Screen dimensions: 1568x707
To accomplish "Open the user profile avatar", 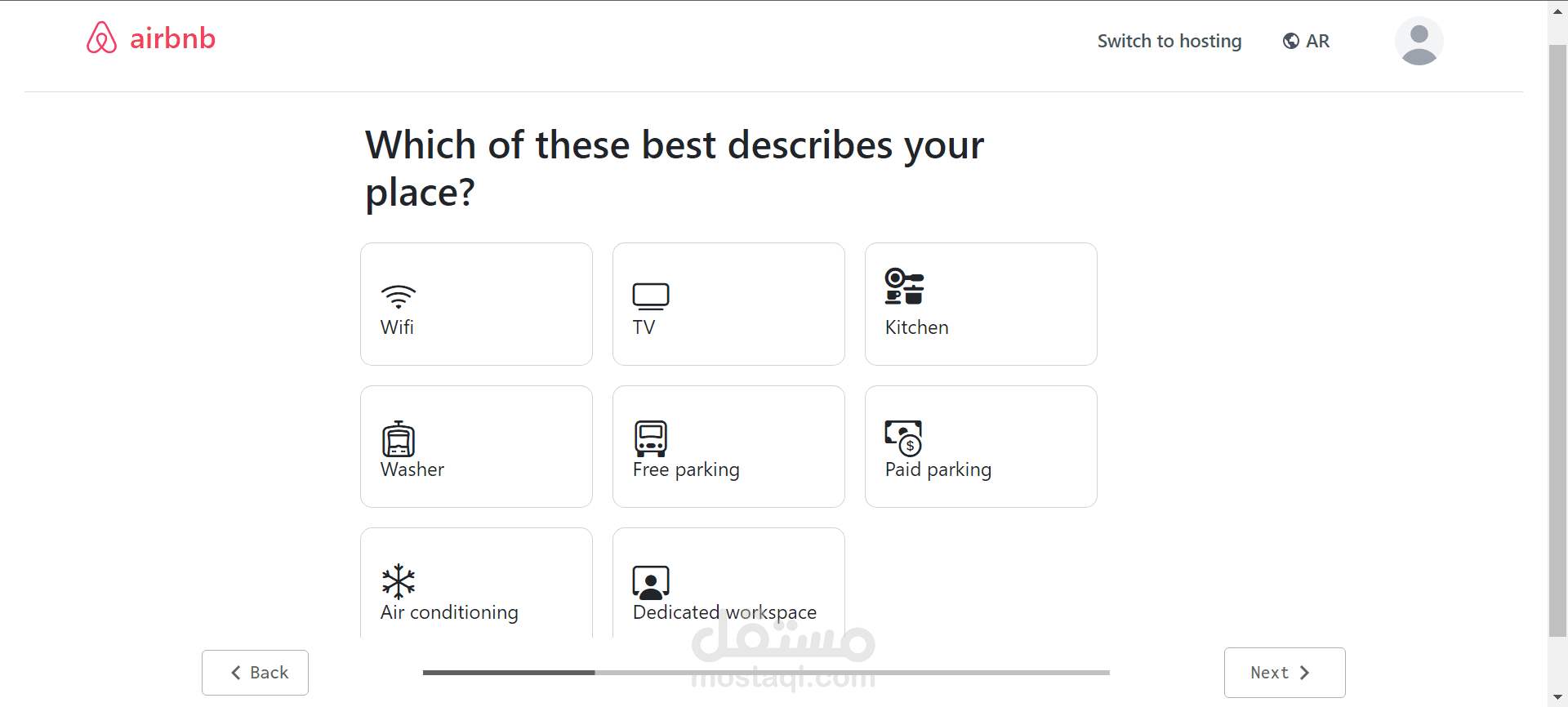I will pos(1419,41).
